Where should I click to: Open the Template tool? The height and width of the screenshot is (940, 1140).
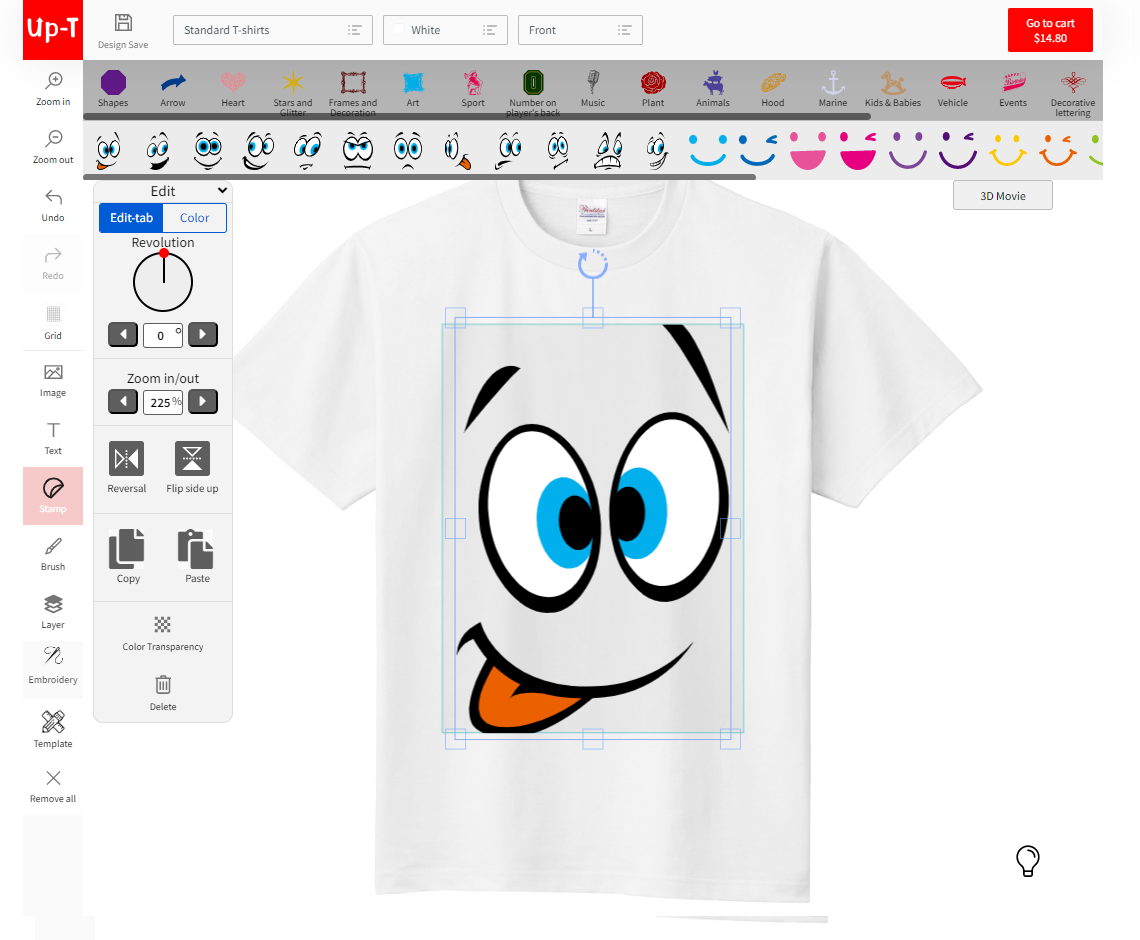(x=53, y=728)
